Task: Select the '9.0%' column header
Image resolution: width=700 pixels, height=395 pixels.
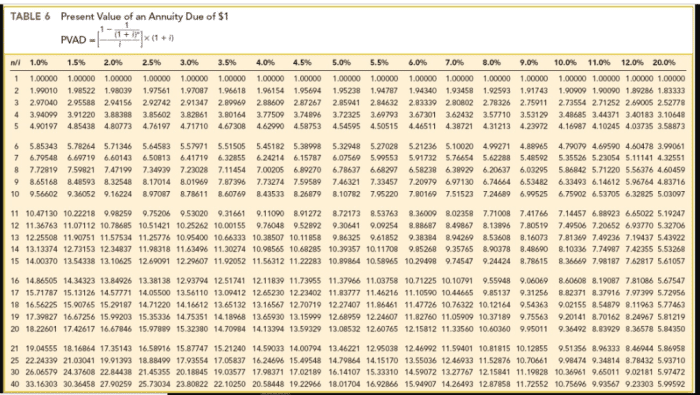Action: [x=529, y=62]
